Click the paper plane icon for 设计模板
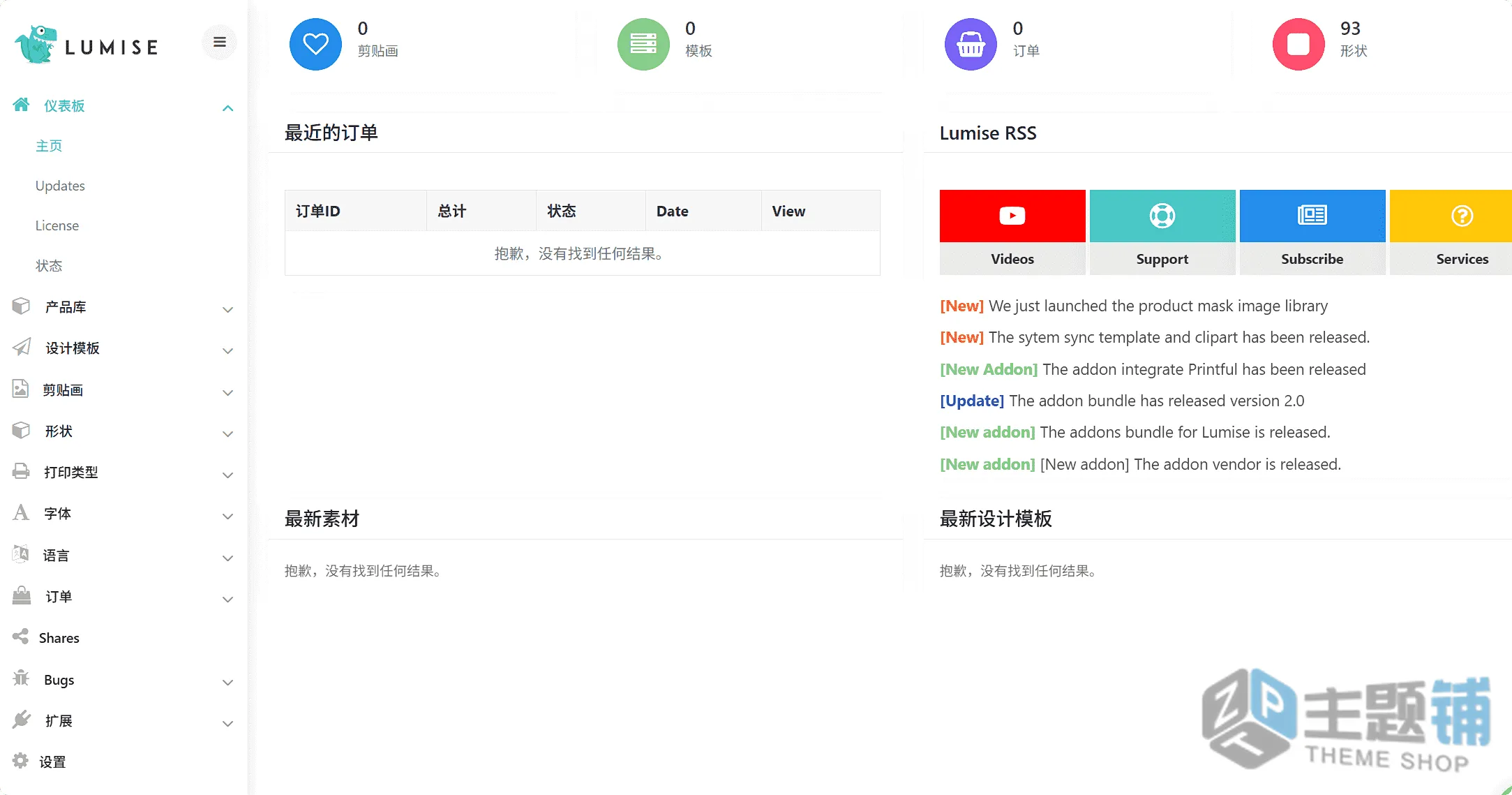 tap(21, 347)
